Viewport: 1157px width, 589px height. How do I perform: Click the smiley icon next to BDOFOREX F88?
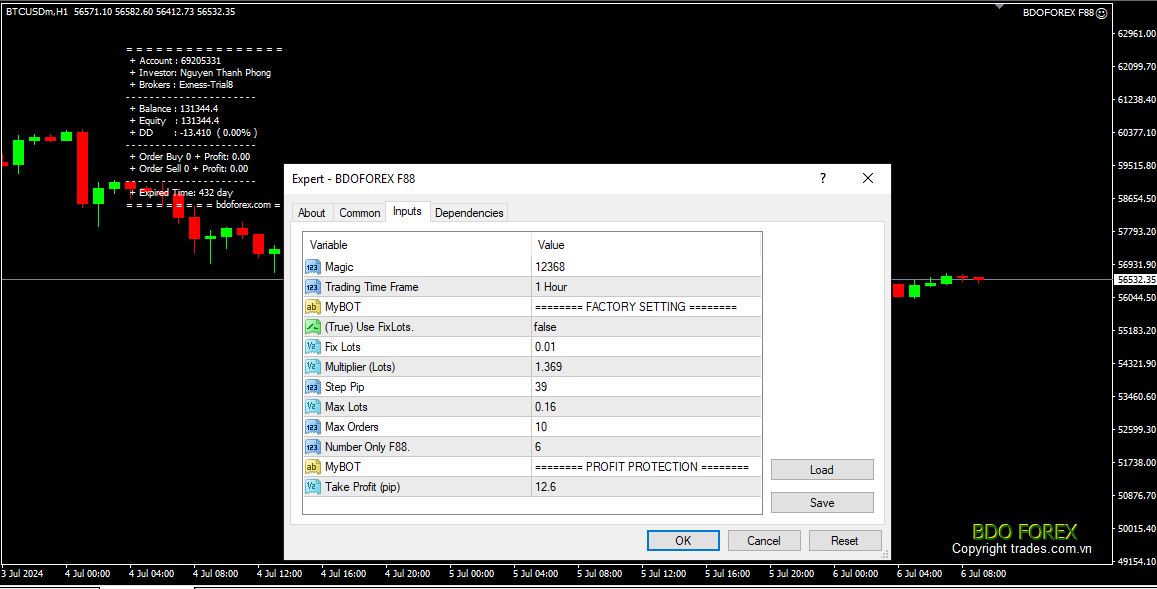(x=1102, y=13)
